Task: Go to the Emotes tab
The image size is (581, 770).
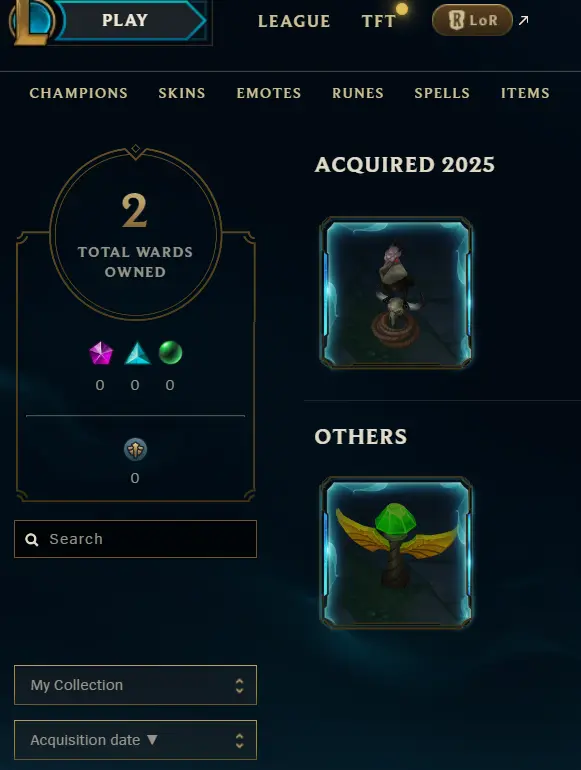Action: (x=269, y=93)
